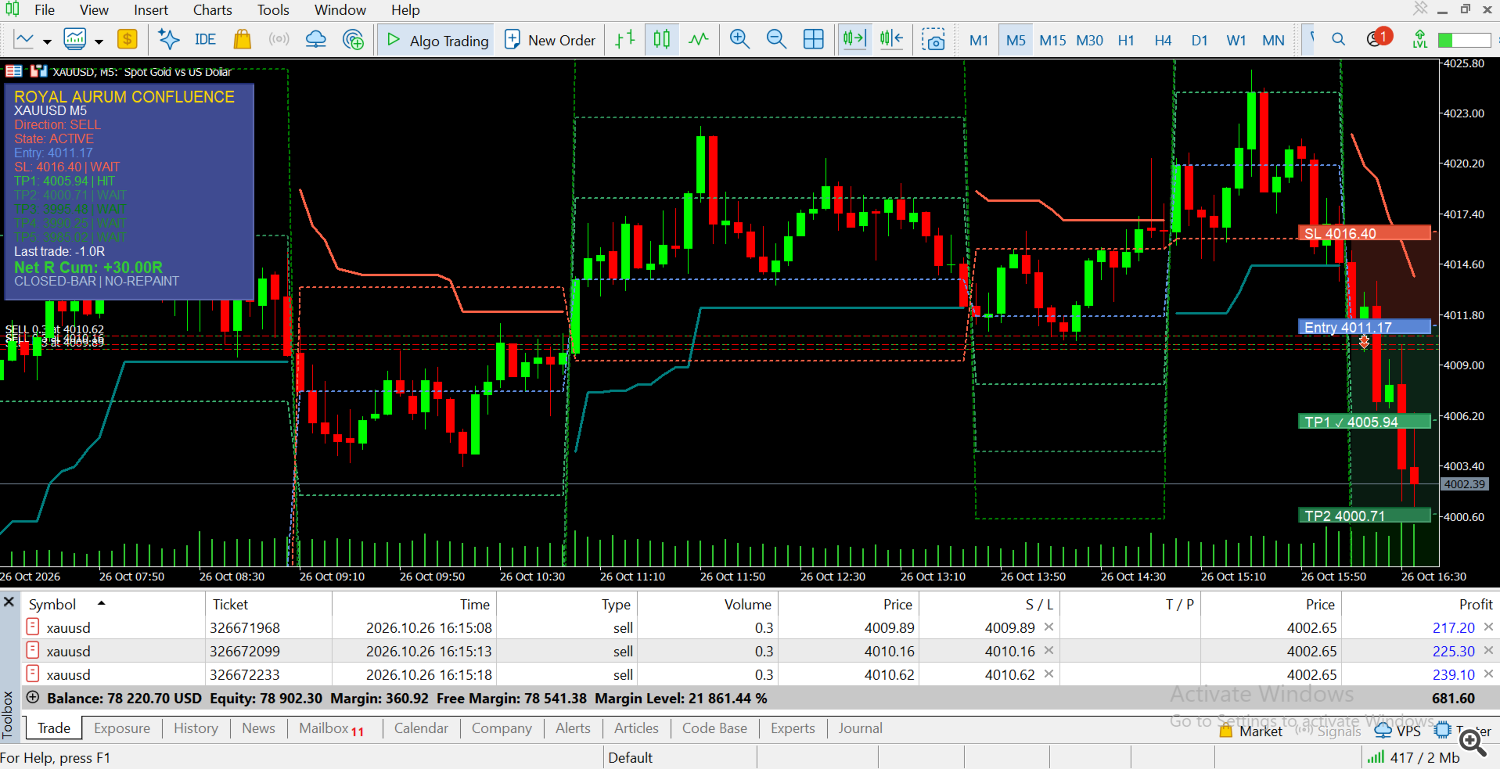Click the TP2 4000.71 level label

coord(1365,516)
